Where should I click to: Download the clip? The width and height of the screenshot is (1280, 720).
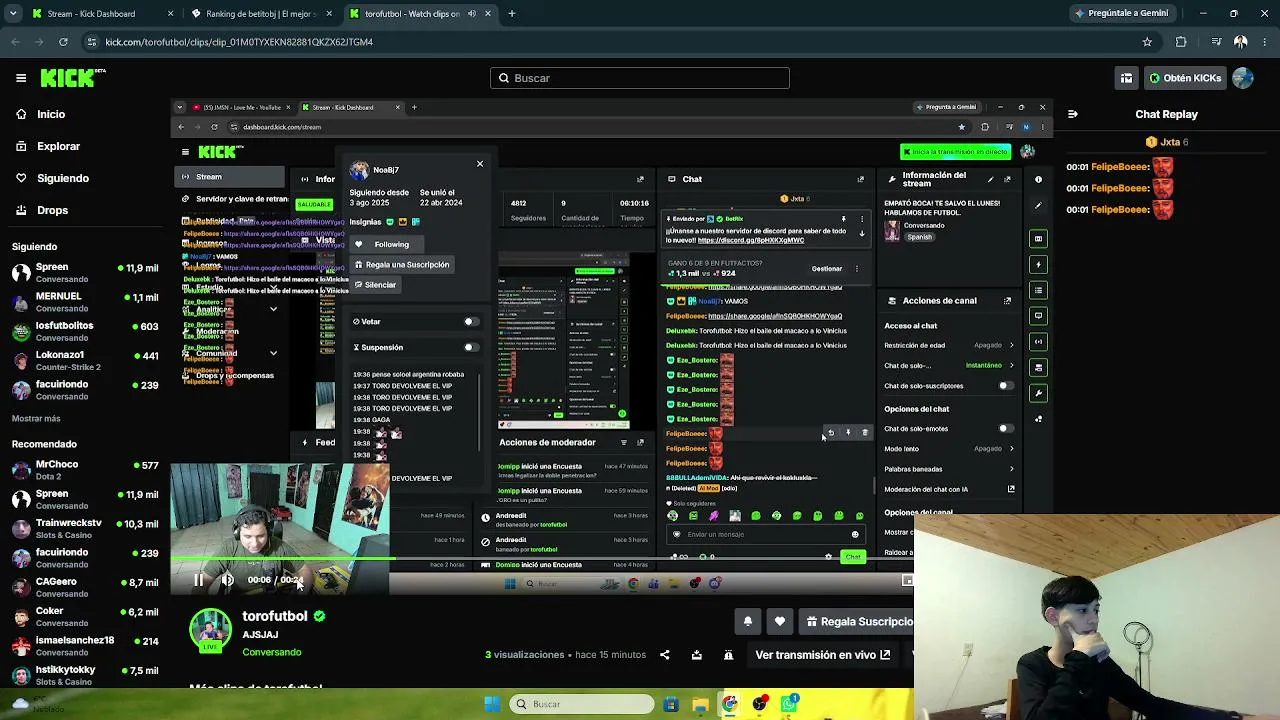click(x=696, y=655)
